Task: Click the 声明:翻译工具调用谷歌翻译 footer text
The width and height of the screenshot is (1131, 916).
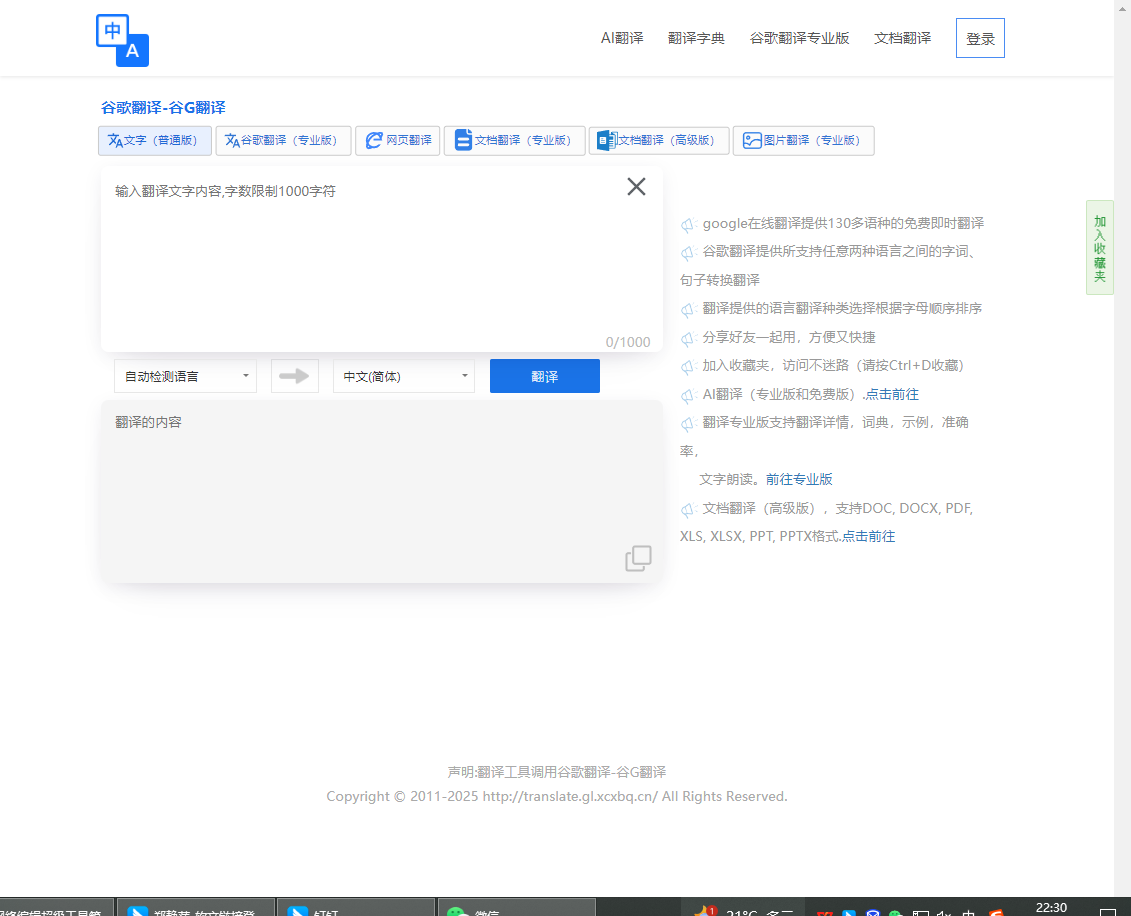Action: coord(557,772)
